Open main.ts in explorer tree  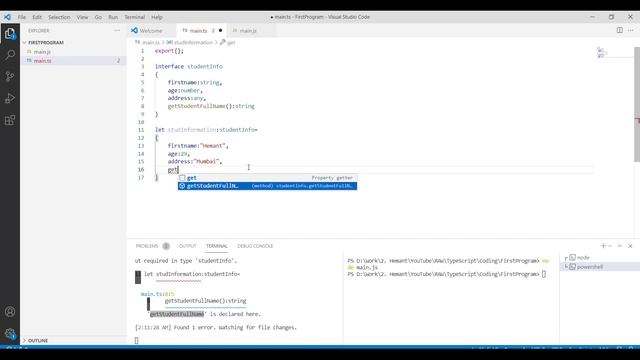coord(42,60)
